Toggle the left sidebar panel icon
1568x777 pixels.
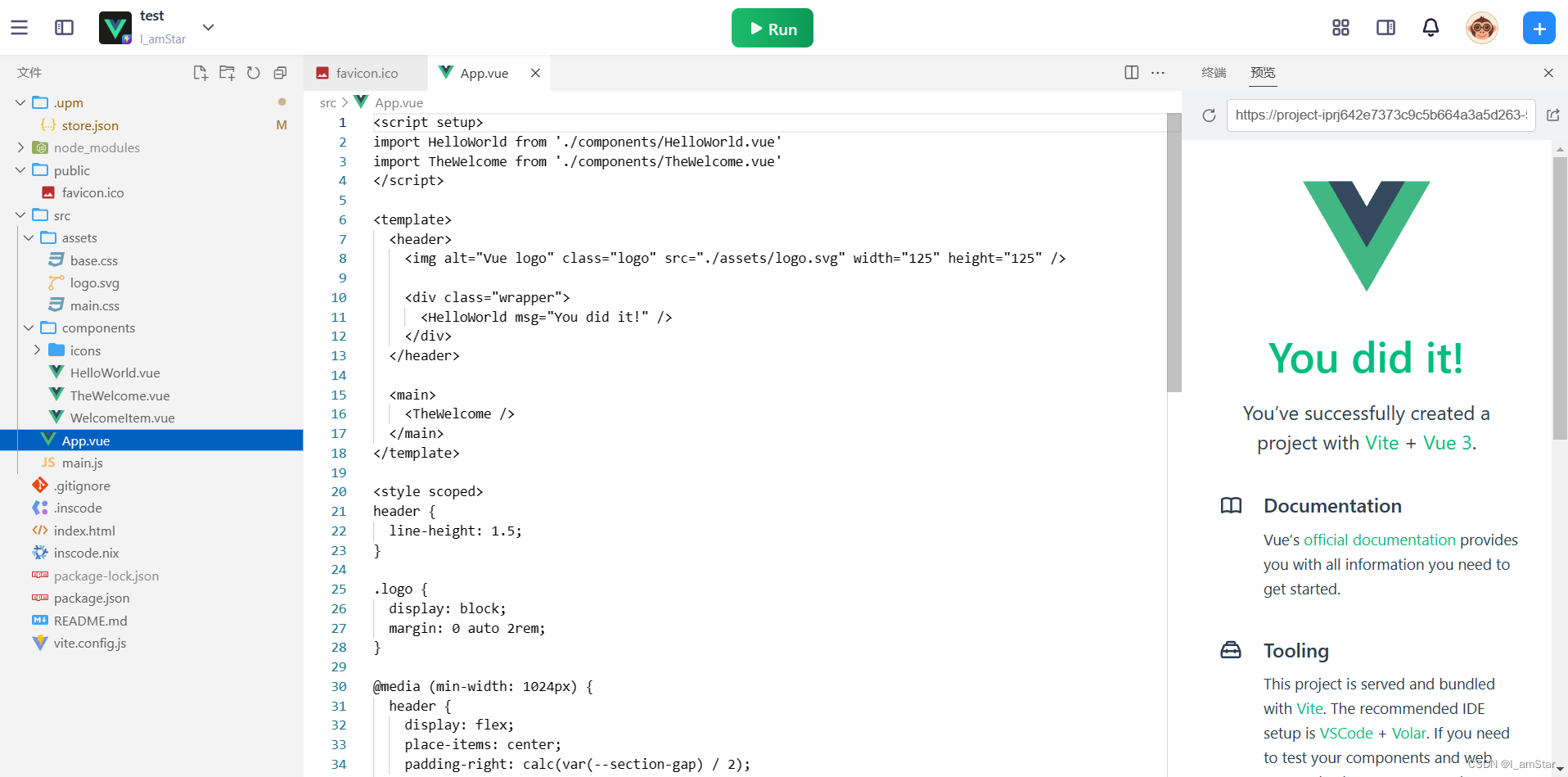tap(64, 28)
